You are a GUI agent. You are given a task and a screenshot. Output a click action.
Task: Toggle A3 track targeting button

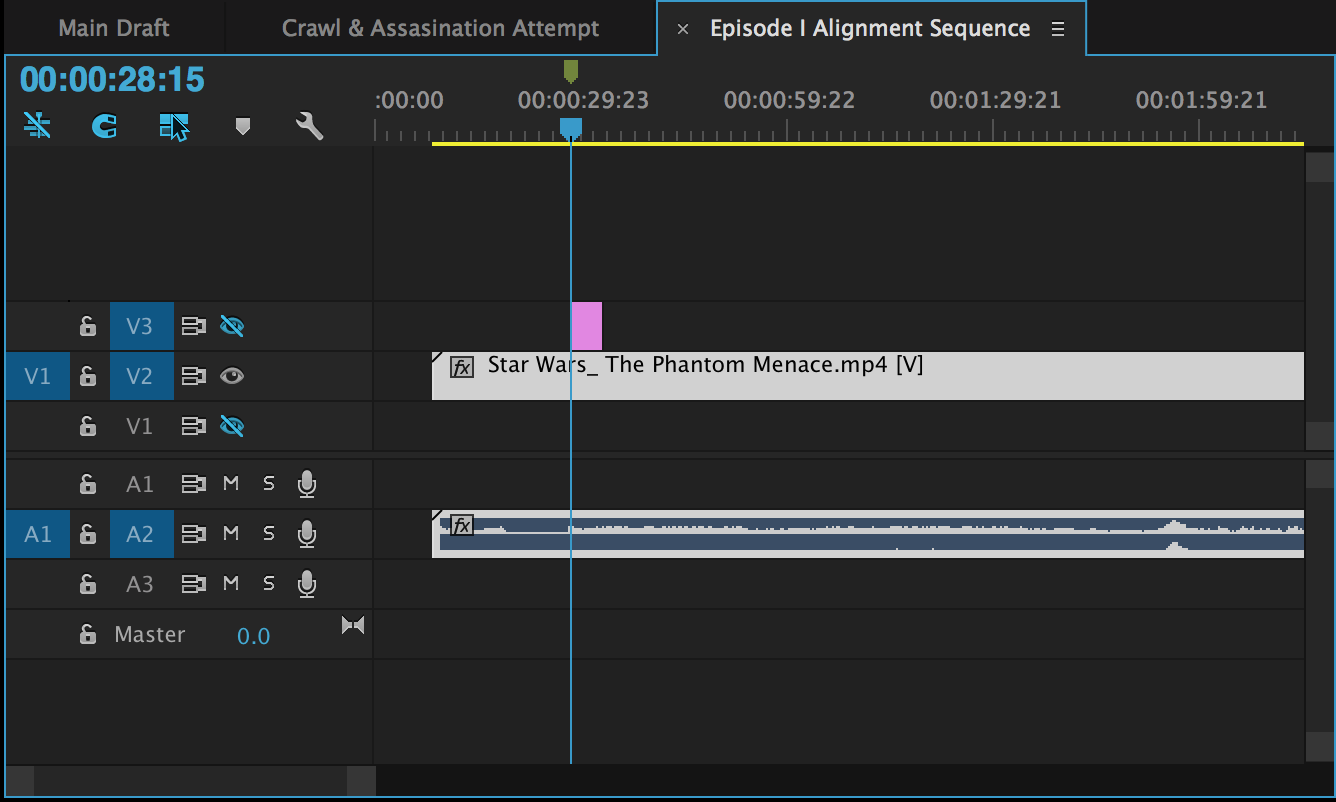pos(141,584)
